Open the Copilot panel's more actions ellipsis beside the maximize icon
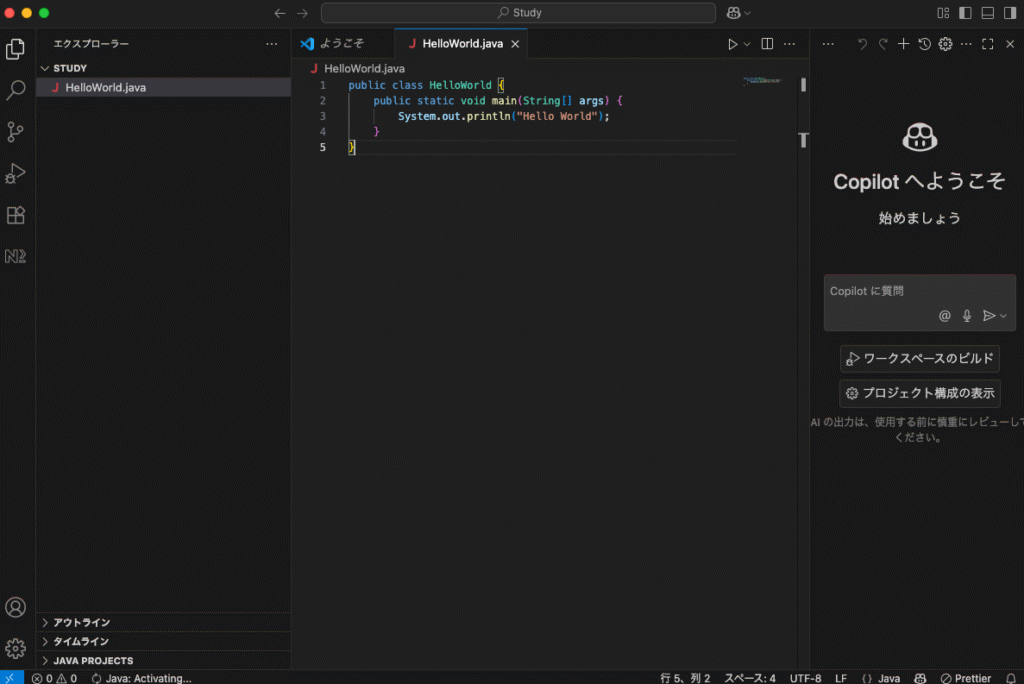This screenshot has height=684, width=1024. coord(967,44)
